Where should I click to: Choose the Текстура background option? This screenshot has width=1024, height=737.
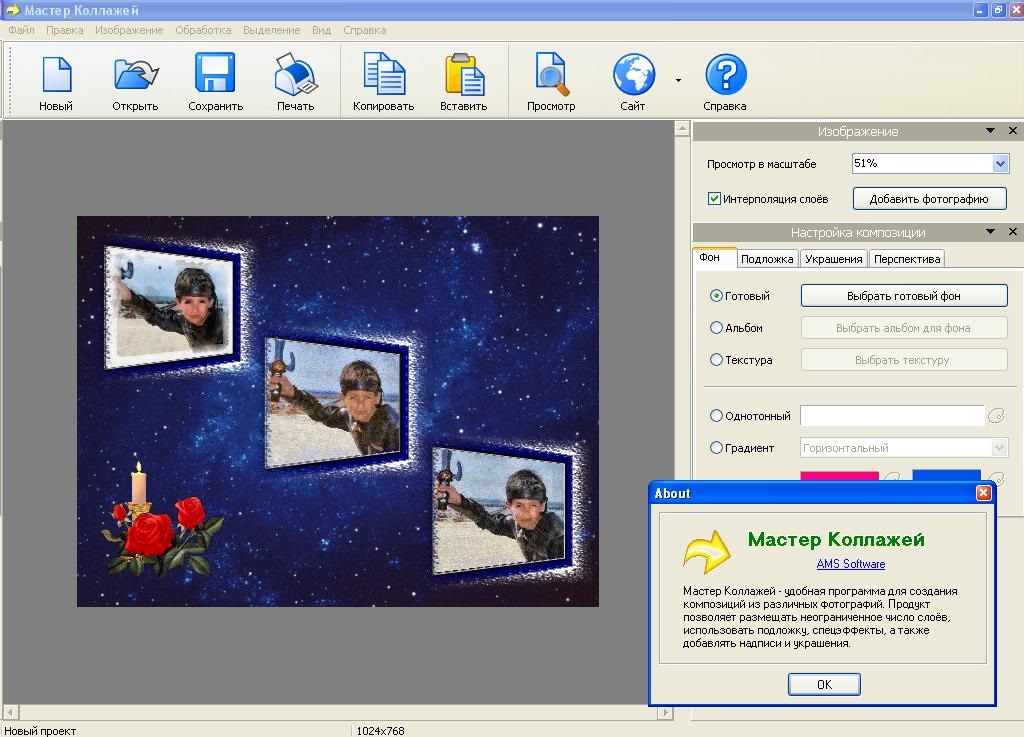[x=716, y=360]
